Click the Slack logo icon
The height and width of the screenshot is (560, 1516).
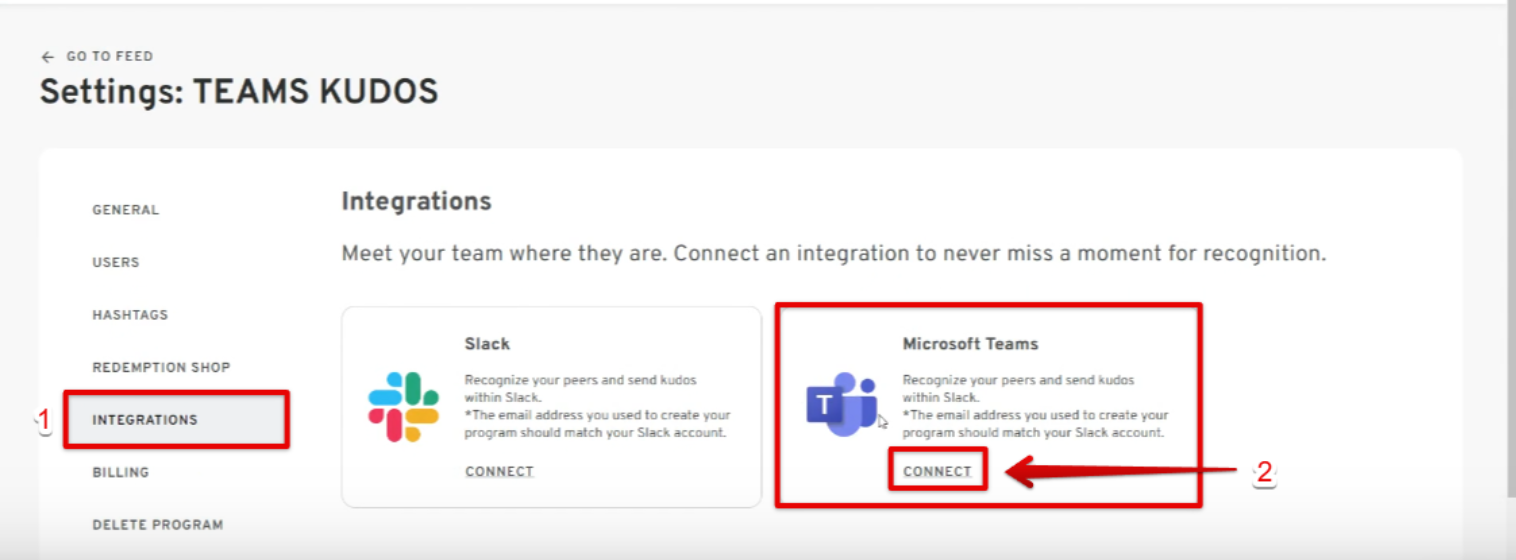[x=403, y=406]
